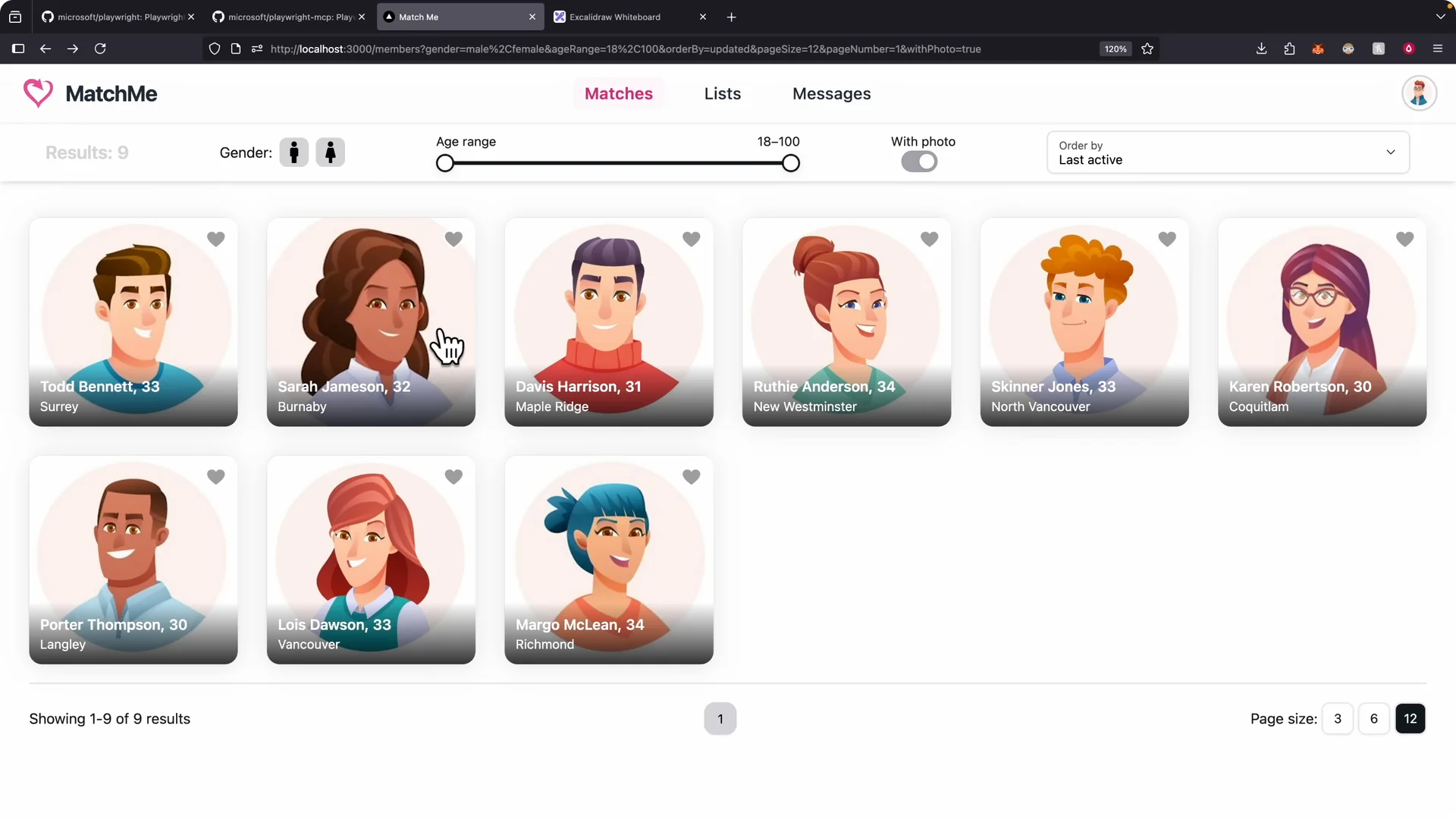Reload the page with the refresh icon

(100, 49)
